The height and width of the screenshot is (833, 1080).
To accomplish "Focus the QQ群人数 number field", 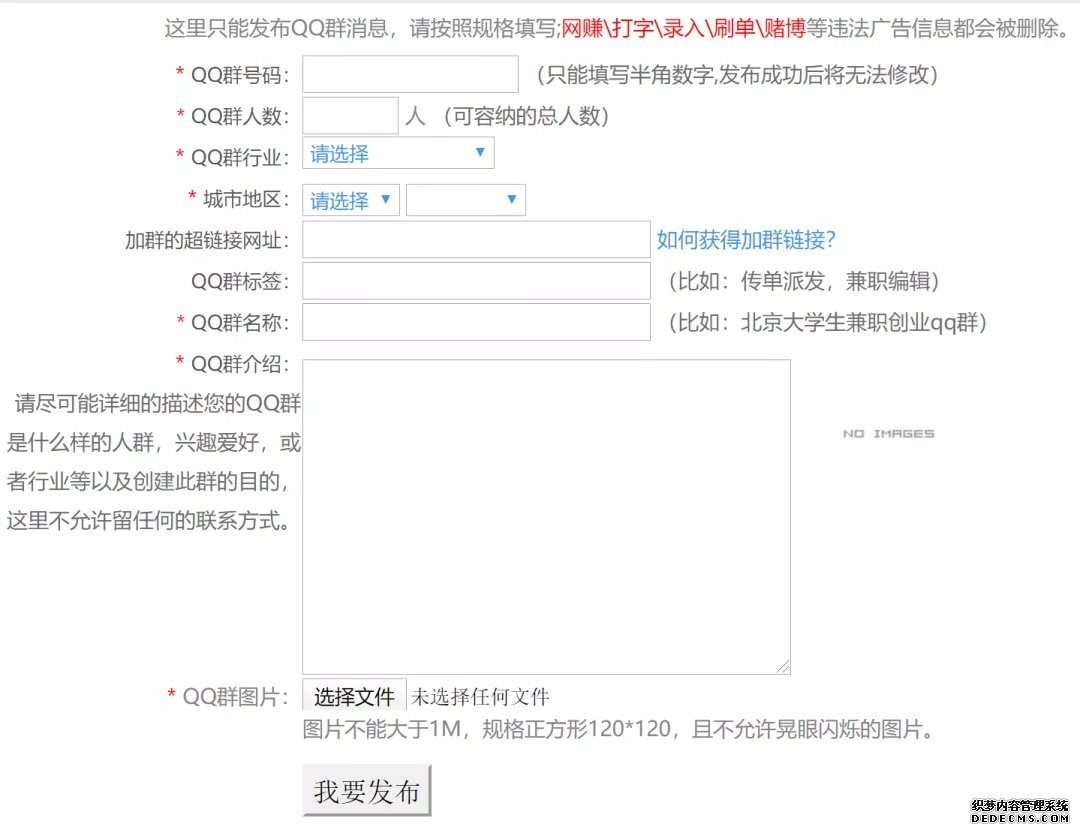I will click(350, 115).
